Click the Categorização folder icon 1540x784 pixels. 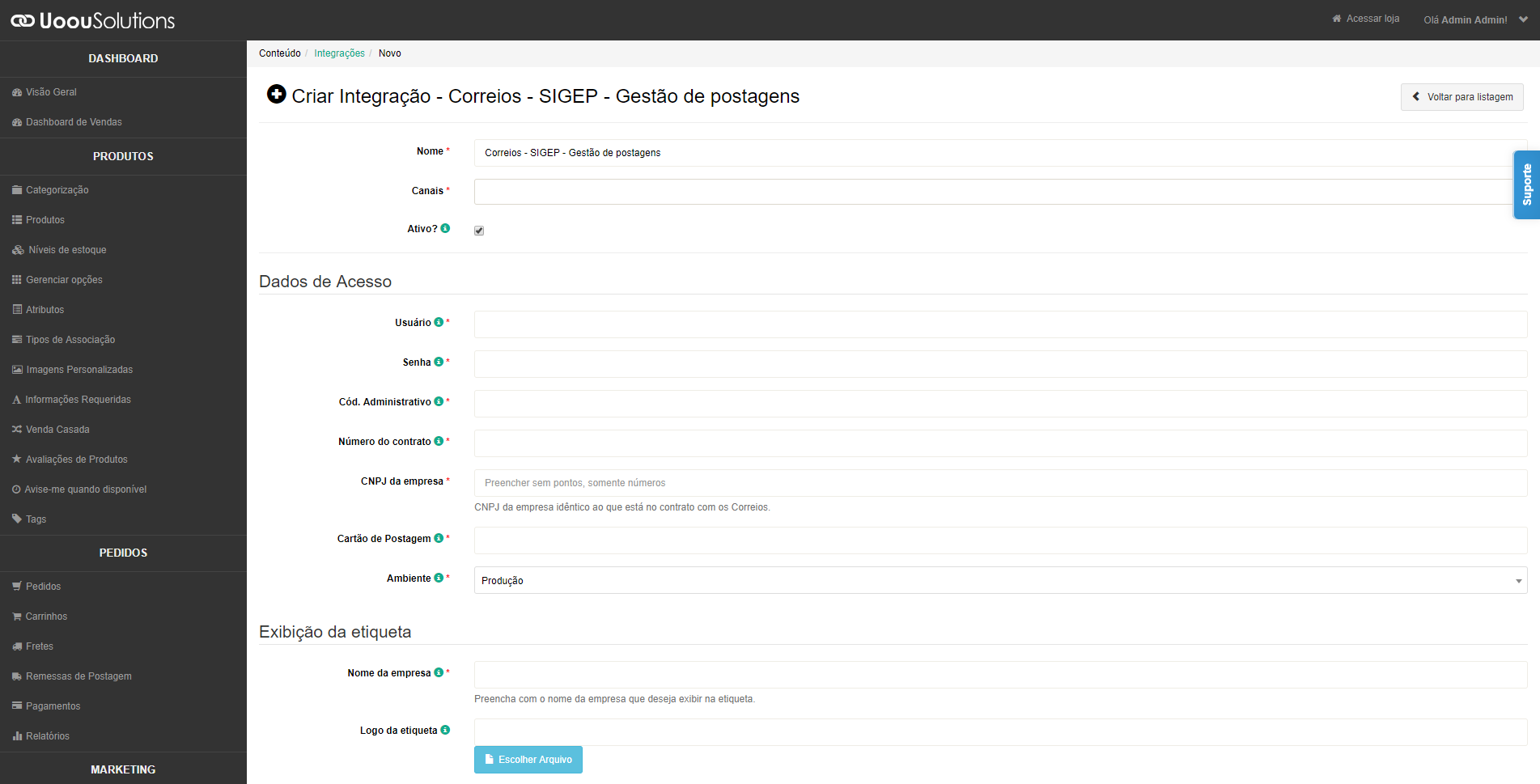17,190
